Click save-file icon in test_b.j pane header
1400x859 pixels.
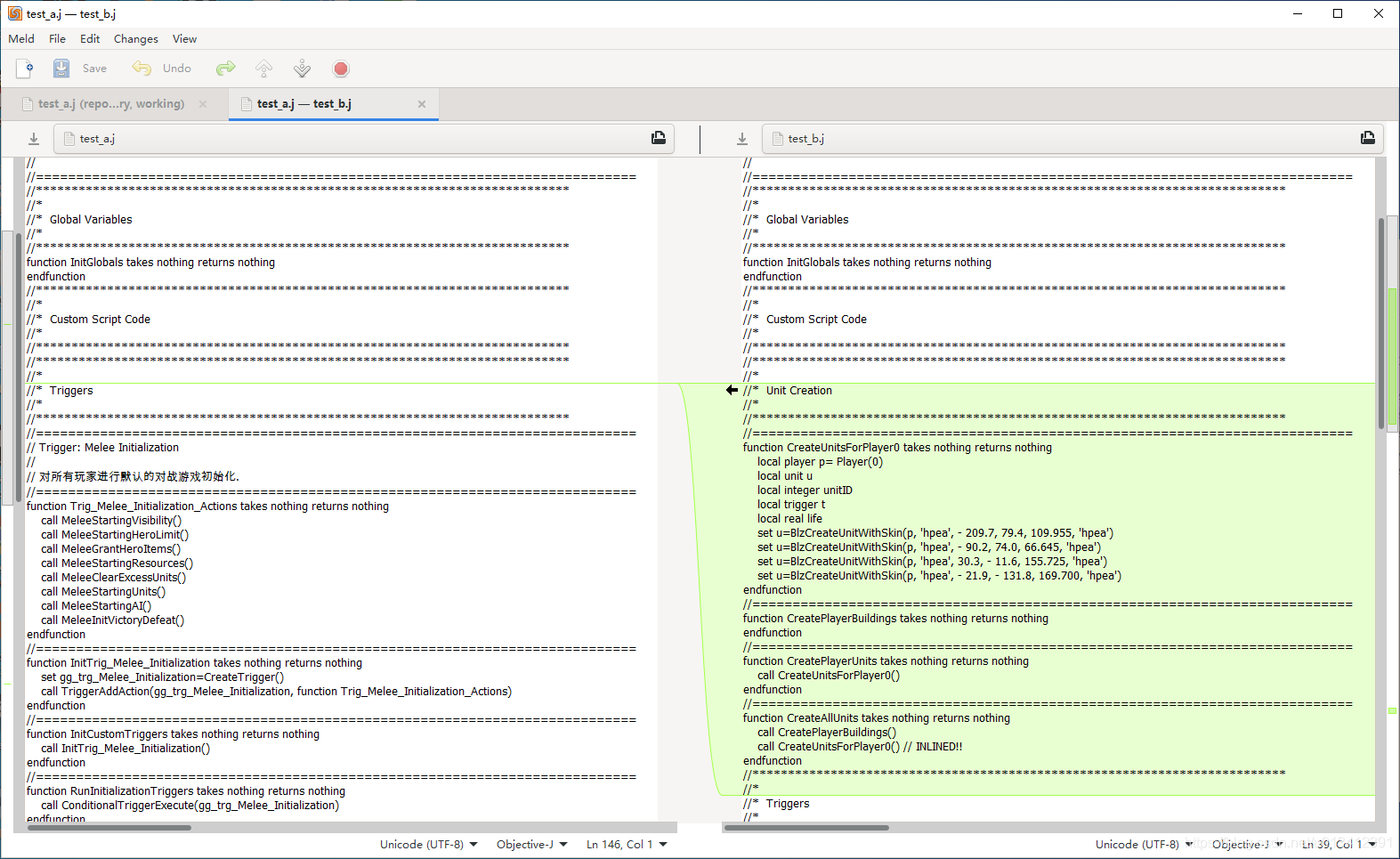click(1368, 138)
